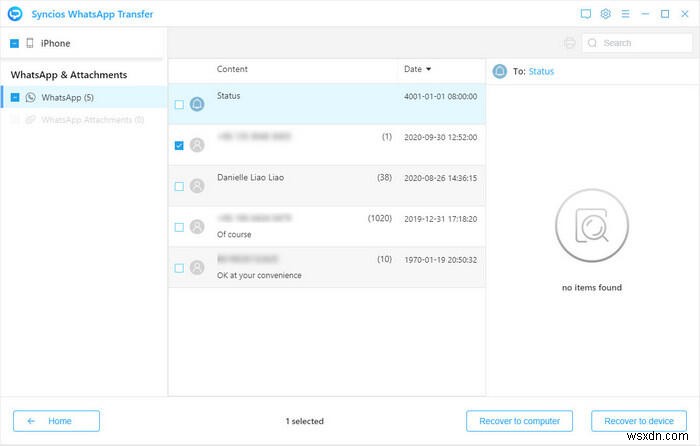The image size is (700, 446).
Task: Click Recover to computer button
Action: click(x=519, y=421)
